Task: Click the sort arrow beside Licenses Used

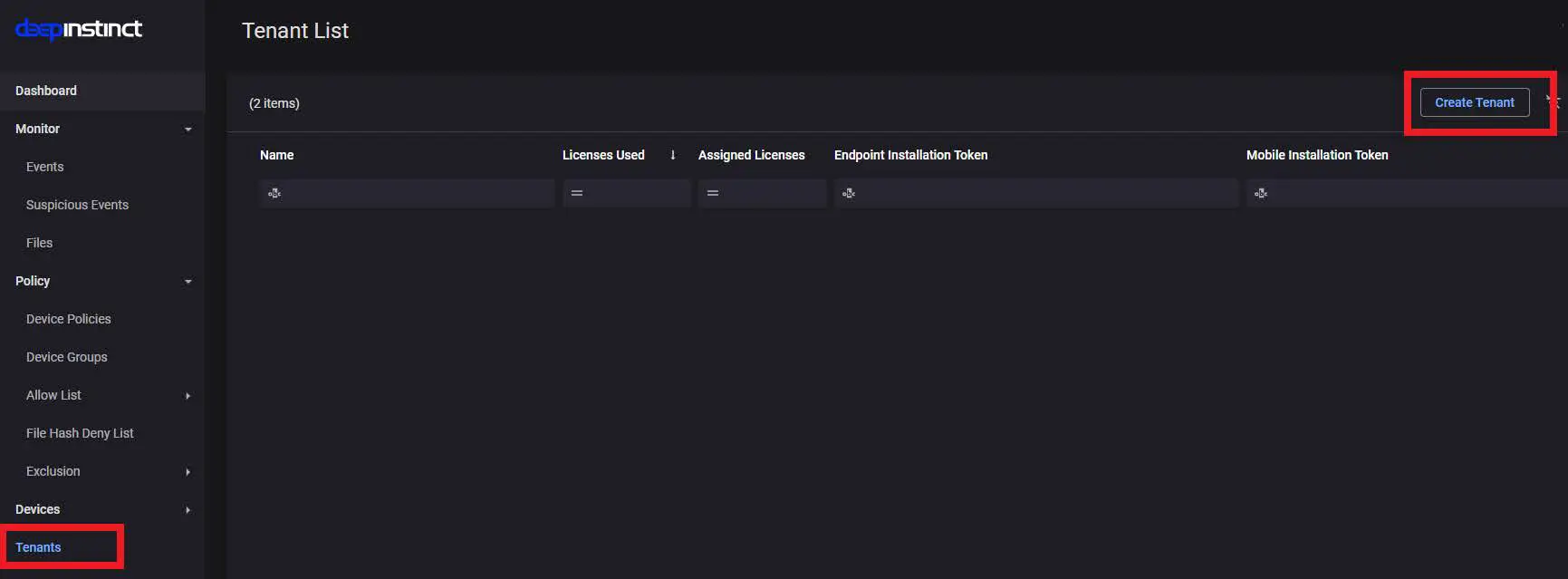Action: coord(673,155)
